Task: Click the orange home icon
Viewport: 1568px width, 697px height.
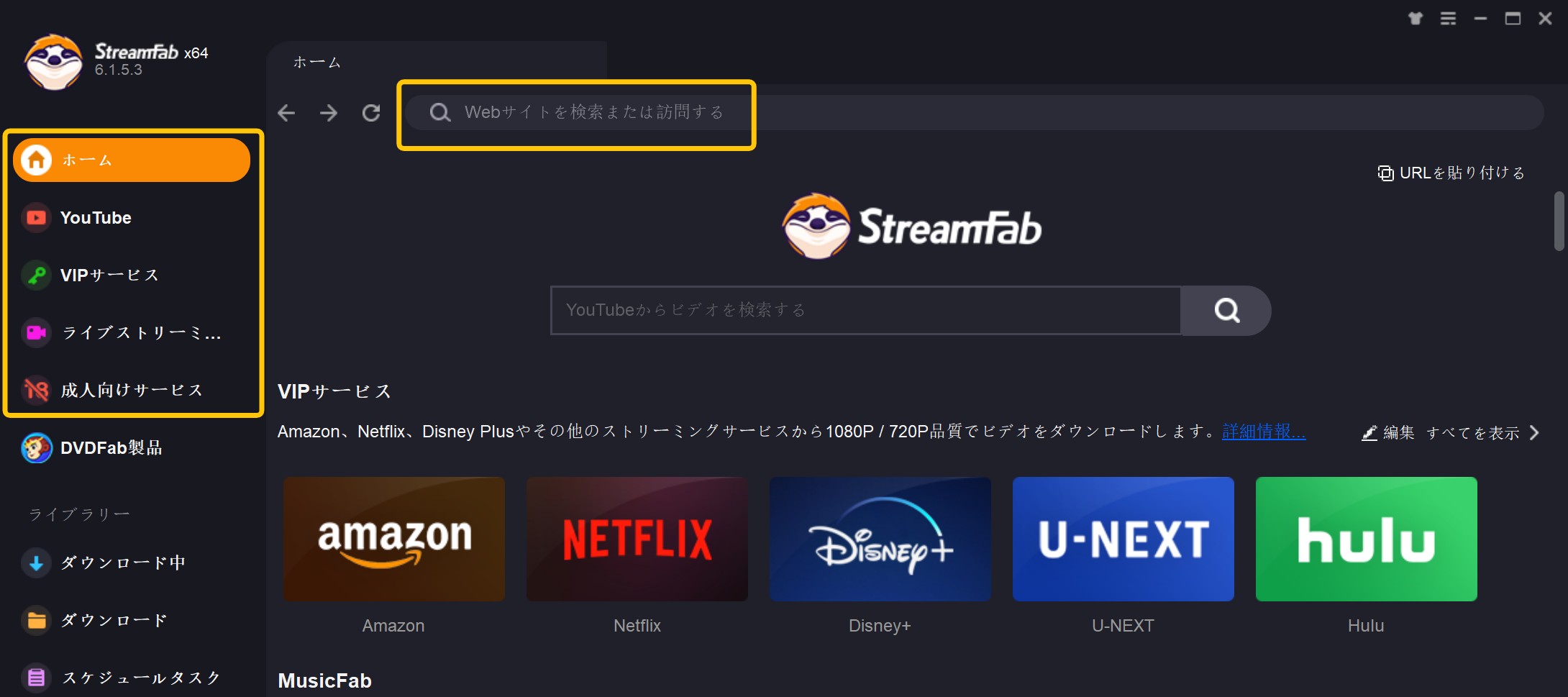Action: tap(36, 160)
